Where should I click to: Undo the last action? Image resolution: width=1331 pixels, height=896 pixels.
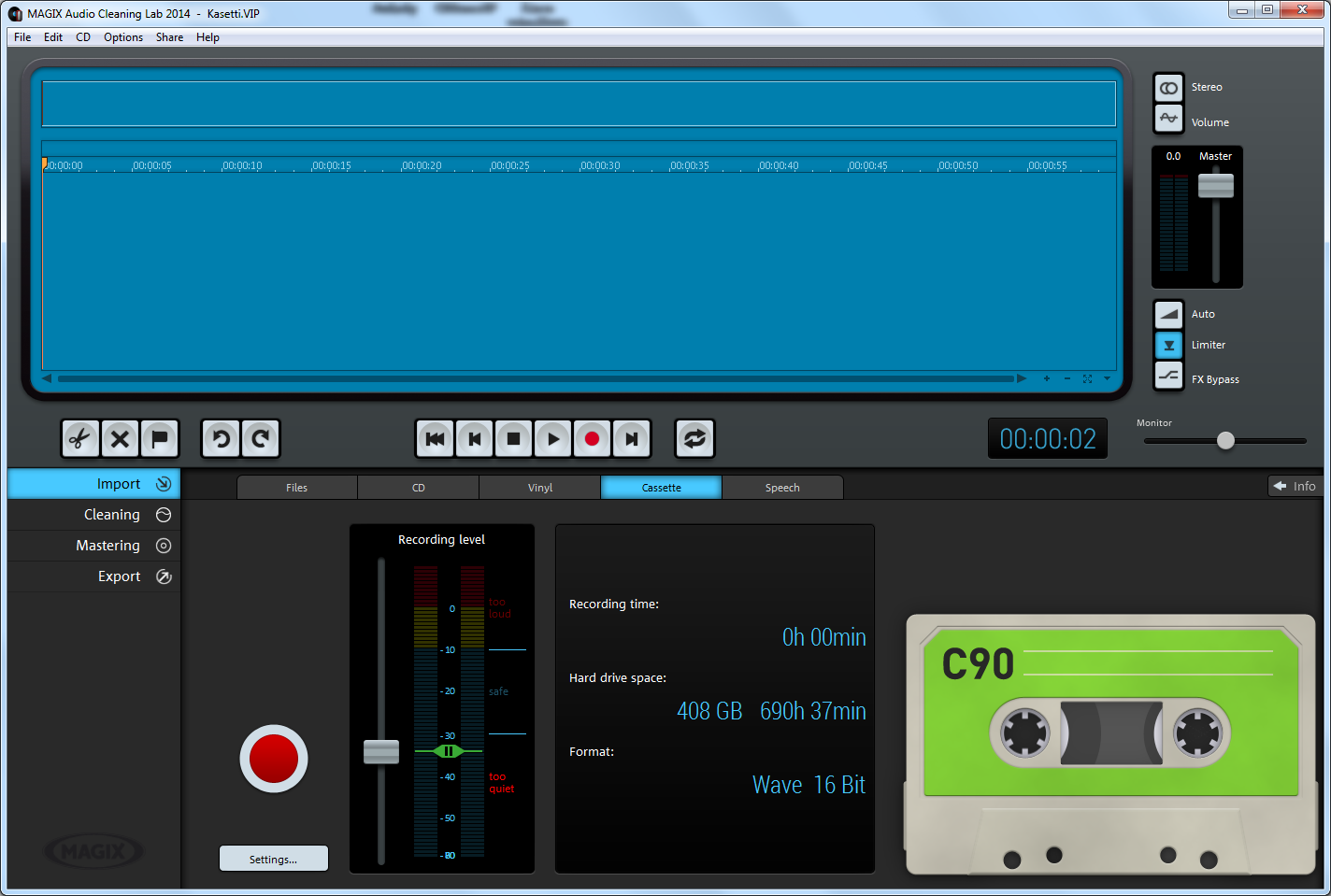pos(222,438)
